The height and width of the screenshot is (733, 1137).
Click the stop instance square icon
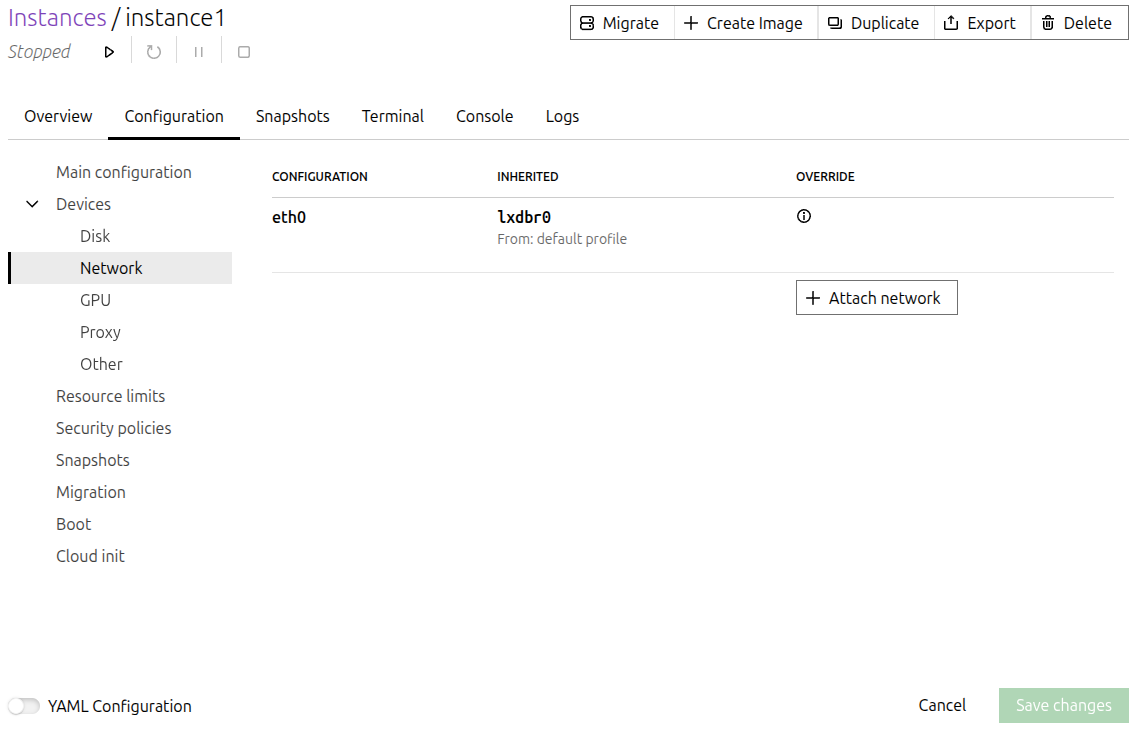click(x=244, y=52)
